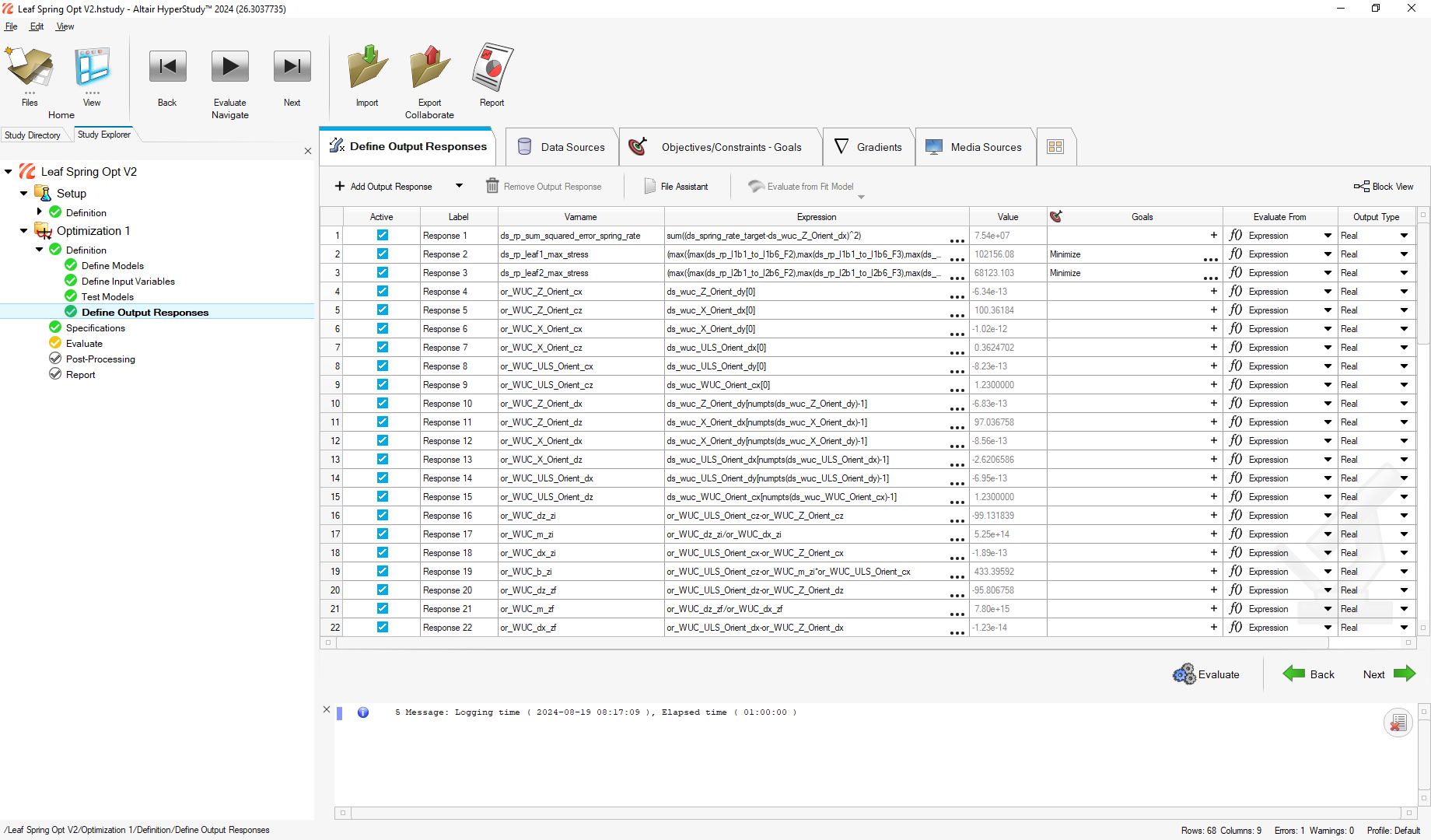
Task: Click the Add Output Response plus icon
Action: tap(340, 187)
